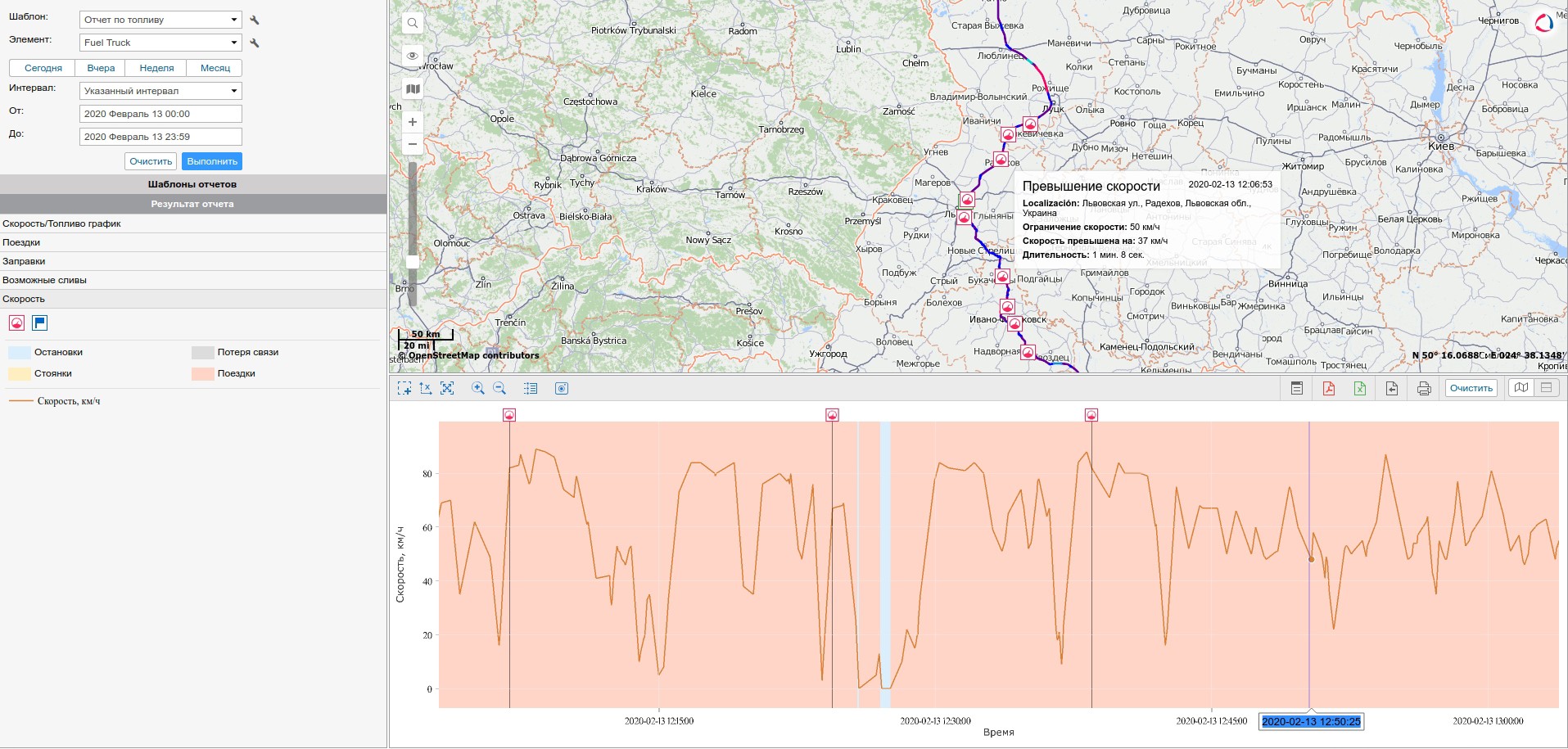Image resolution: width=1568 pixels, height=749 pixels.
Task: Zoom out the chart with magnifier minus
Action: pos(499,389)
